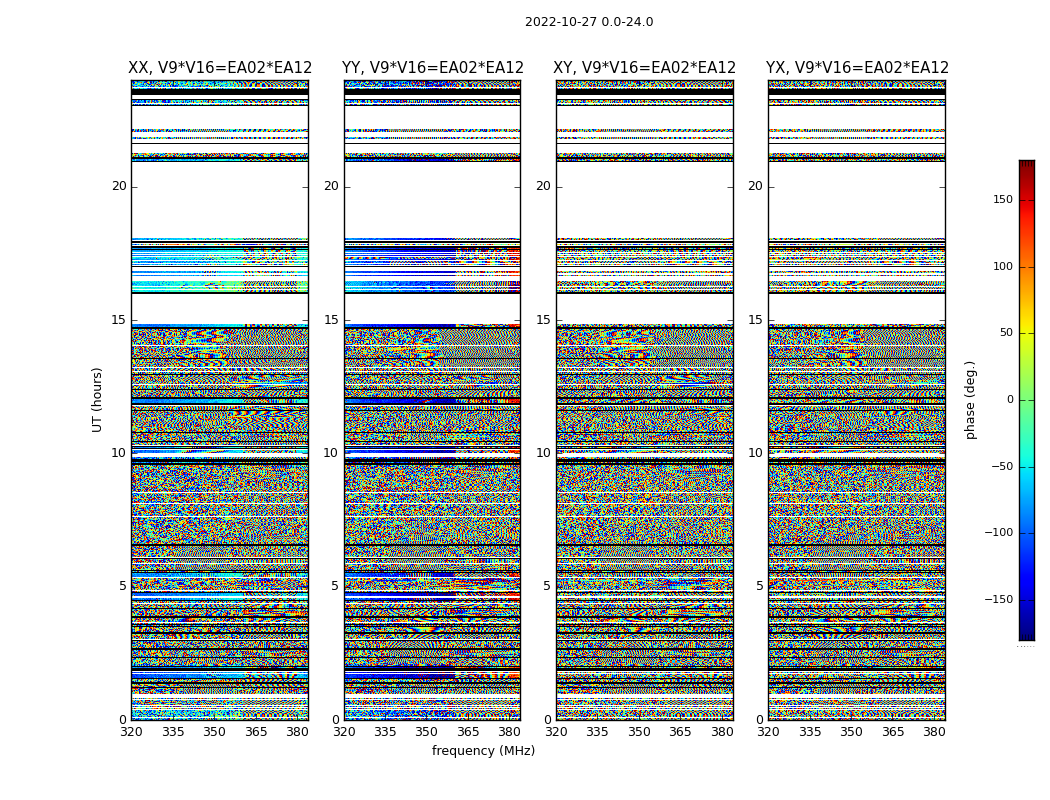
Task: Click the date title 2022-10-27 0.0-24.0
Action: pyautogui.click(x=589, y=22)
